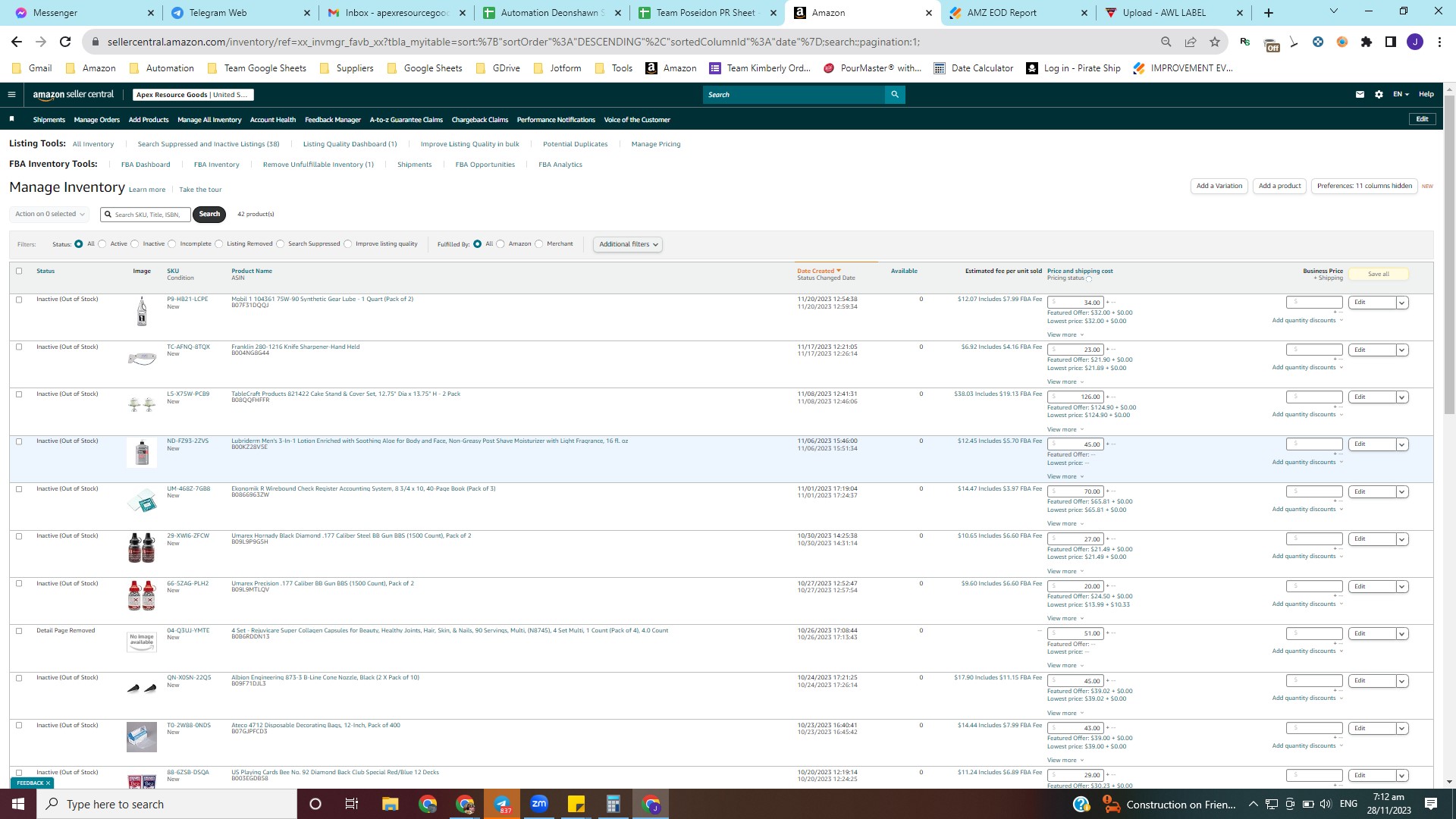The width and height of the screenshot is (1456, 819).
Task: Open the Windows notification center icon
Action: (x=1431, y=804)
